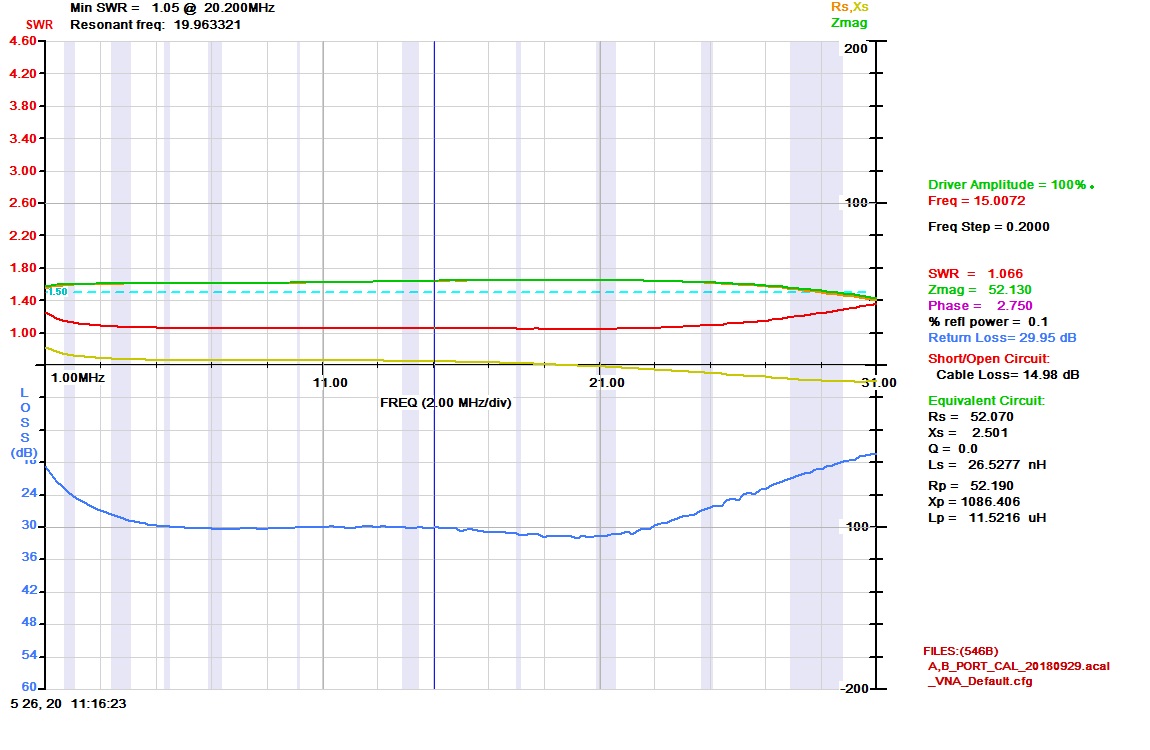Click the Short/Open Circuit heading

coord(989,359)
